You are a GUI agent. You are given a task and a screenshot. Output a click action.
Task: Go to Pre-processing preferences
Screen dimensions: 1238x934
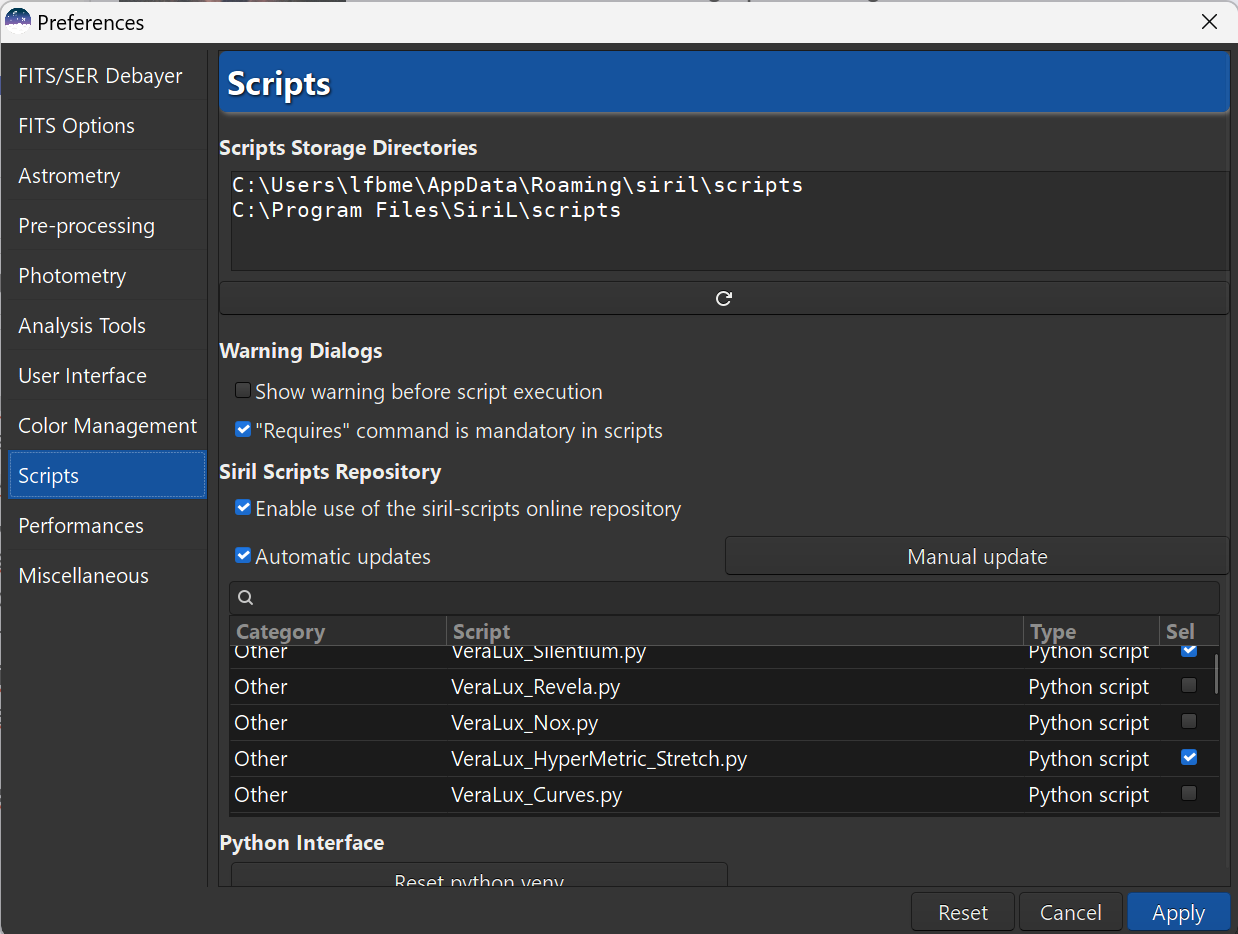pos(106,226)
